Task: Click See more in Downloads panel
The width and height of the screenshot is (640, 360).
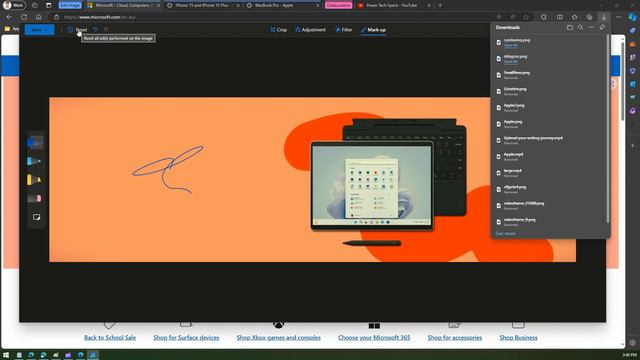Action: [505, 233]
